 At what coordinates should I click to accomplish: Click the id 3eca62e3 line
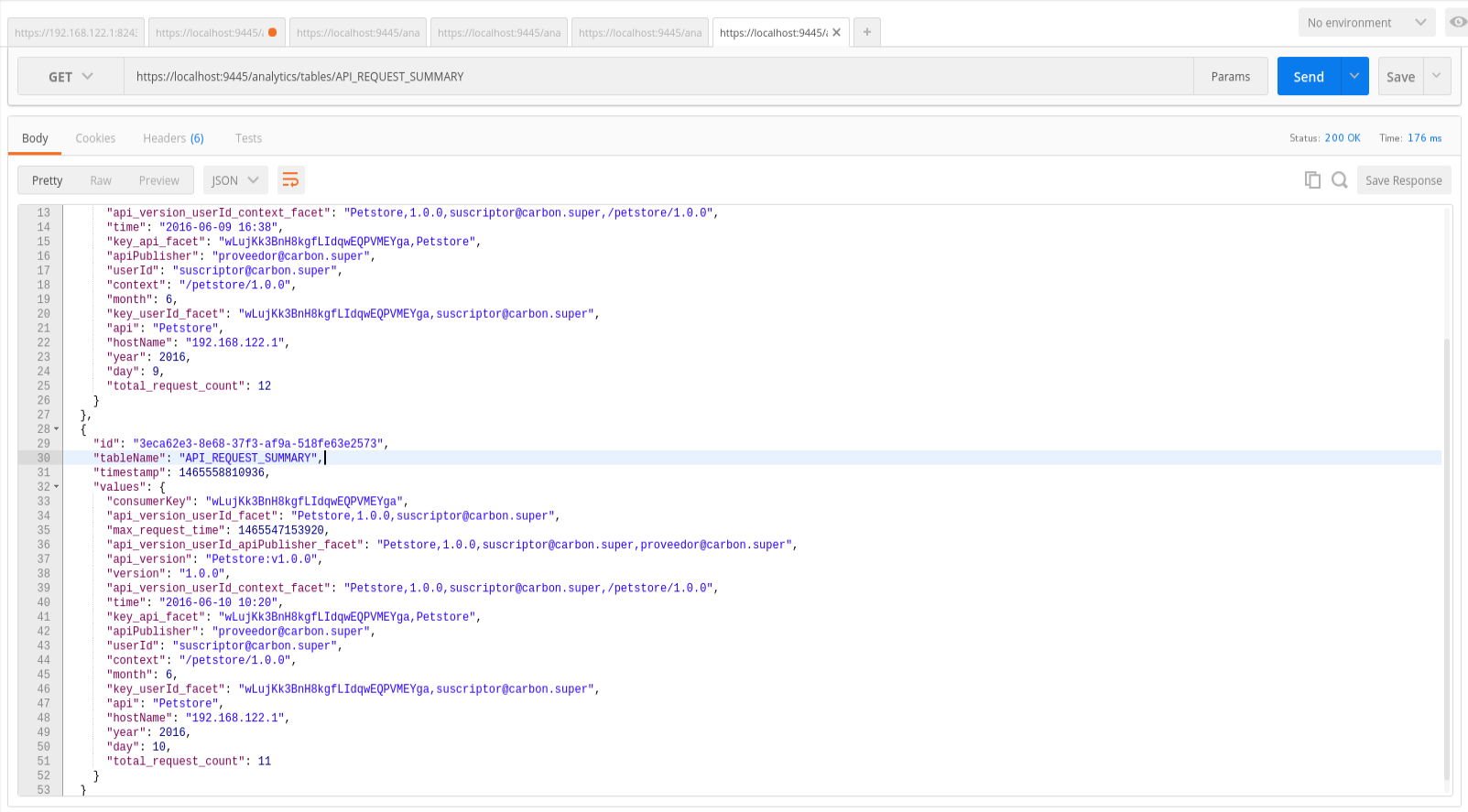pos(241,444)
